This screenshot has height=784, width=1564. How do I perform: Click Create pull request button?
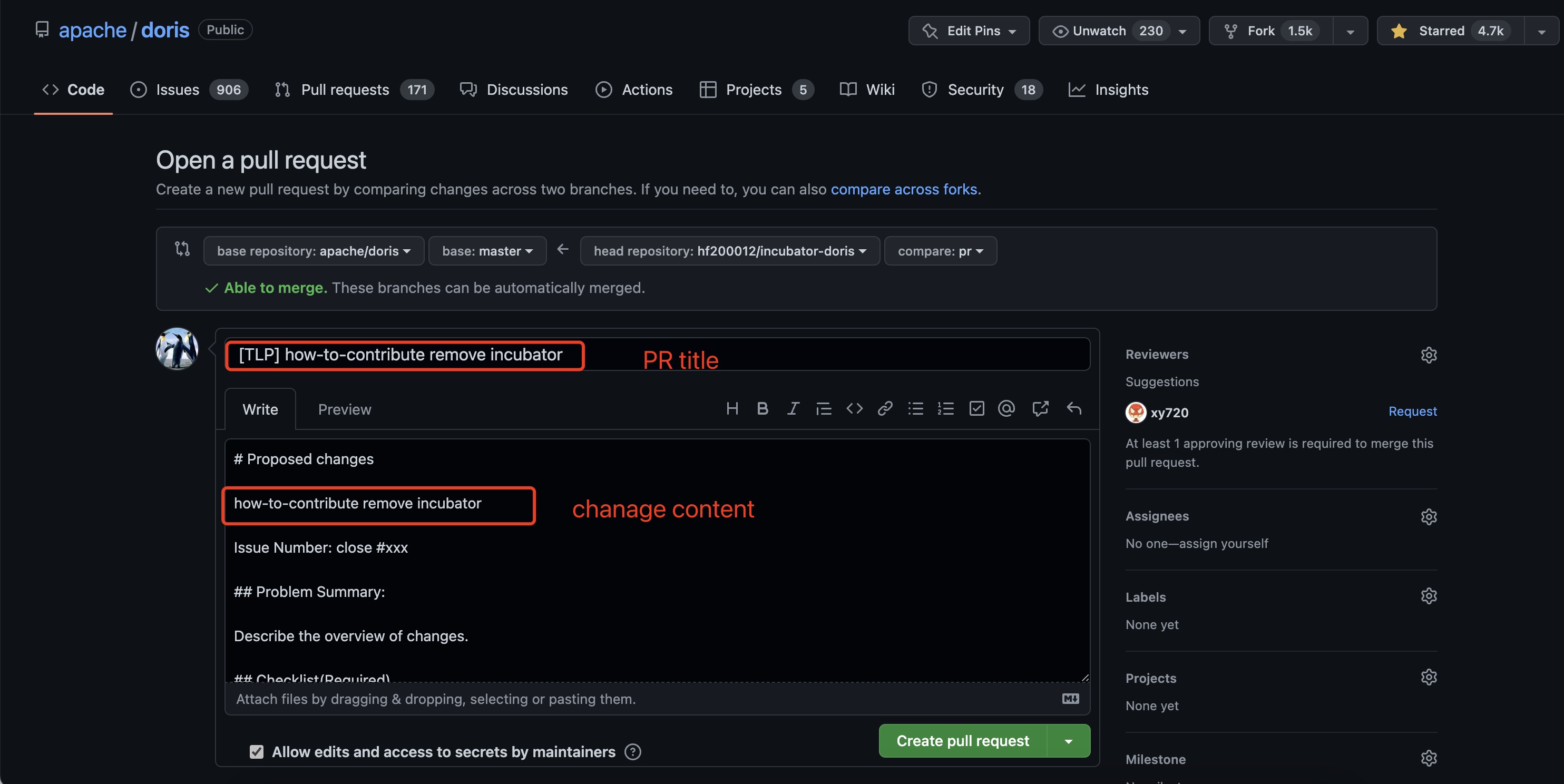[962, 740]
